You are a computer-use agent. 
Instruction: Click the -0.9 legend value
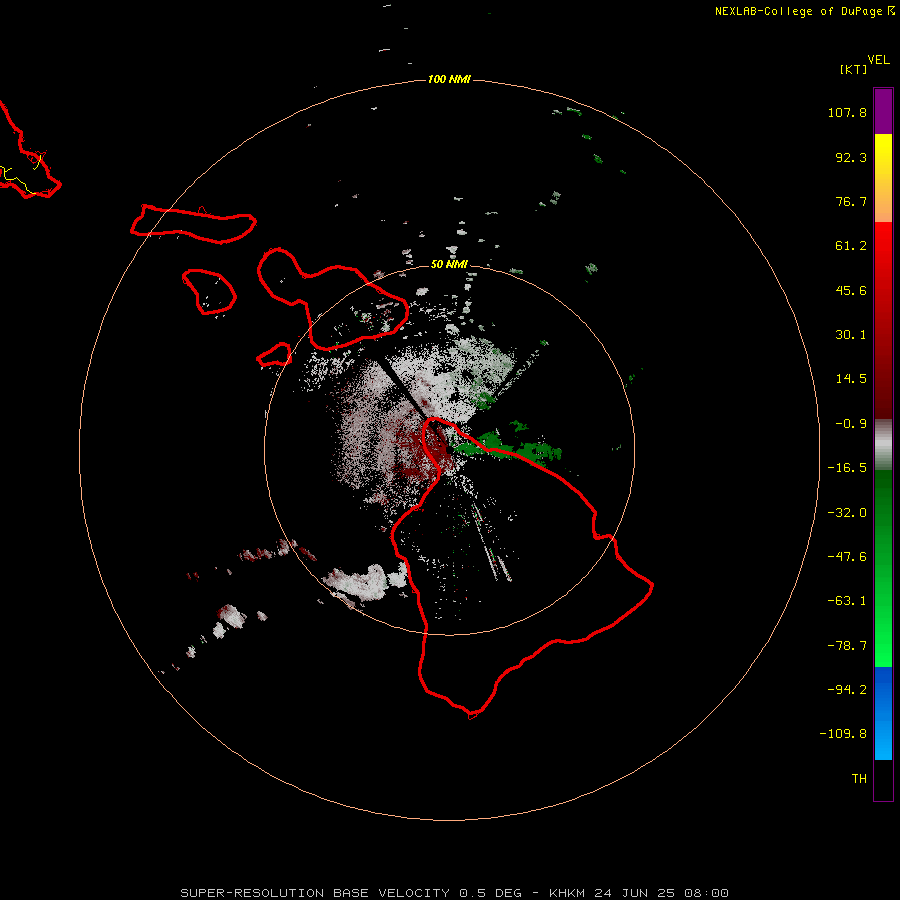pyautogui.click(x=851, y=424)
